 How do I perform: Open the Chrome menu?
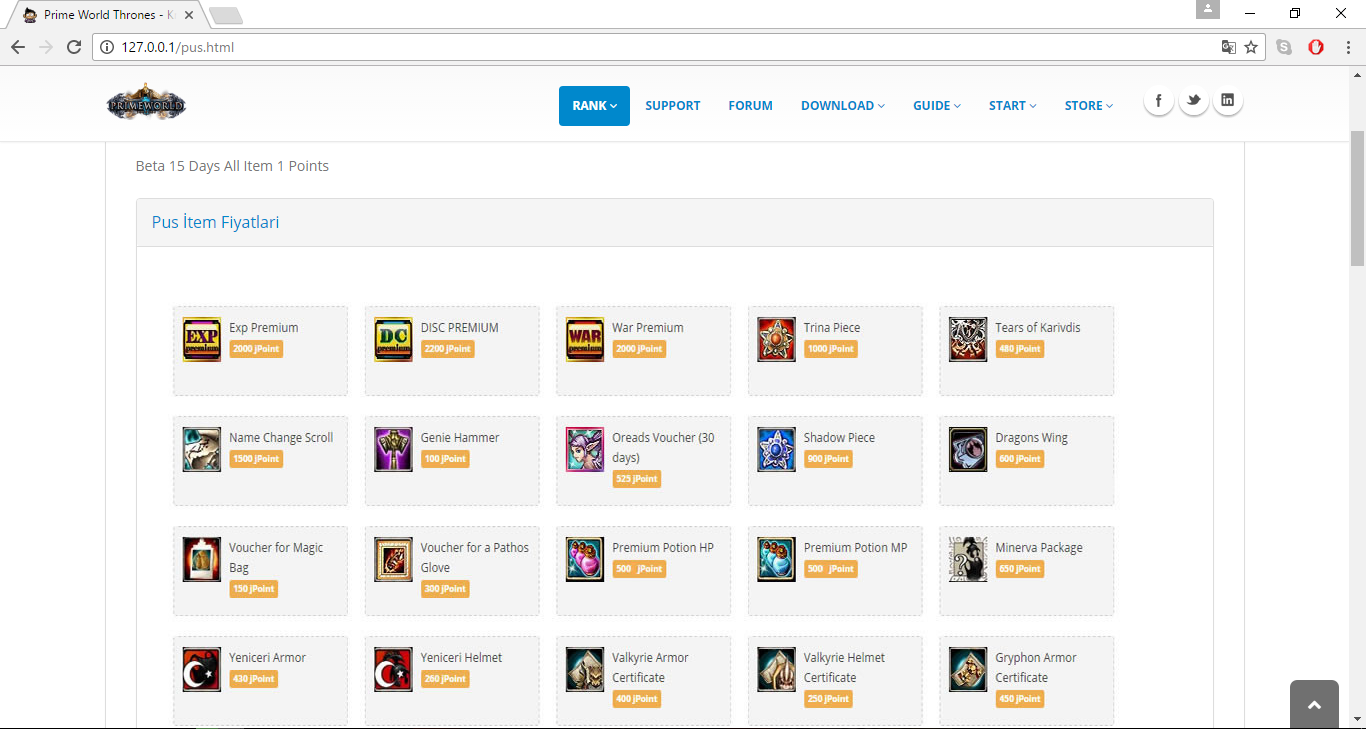click(x=1346, y=47)
